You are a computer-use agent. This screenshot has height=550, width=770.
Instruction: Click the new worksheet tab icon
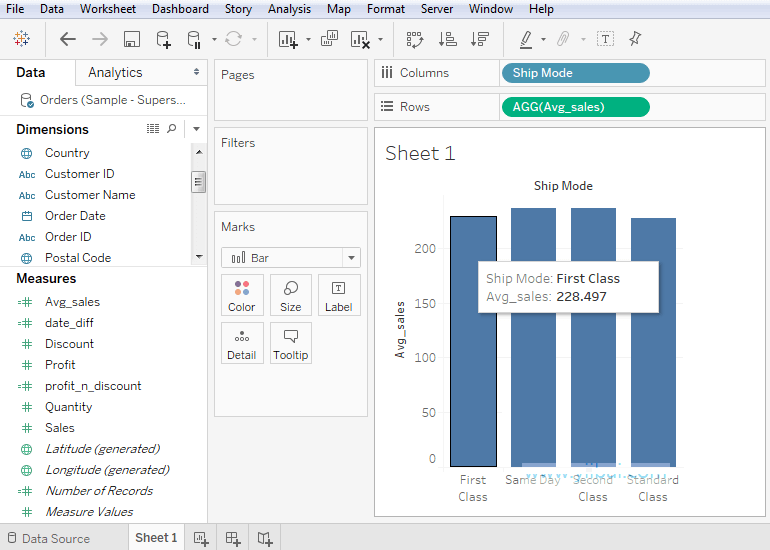pos(201,539)
